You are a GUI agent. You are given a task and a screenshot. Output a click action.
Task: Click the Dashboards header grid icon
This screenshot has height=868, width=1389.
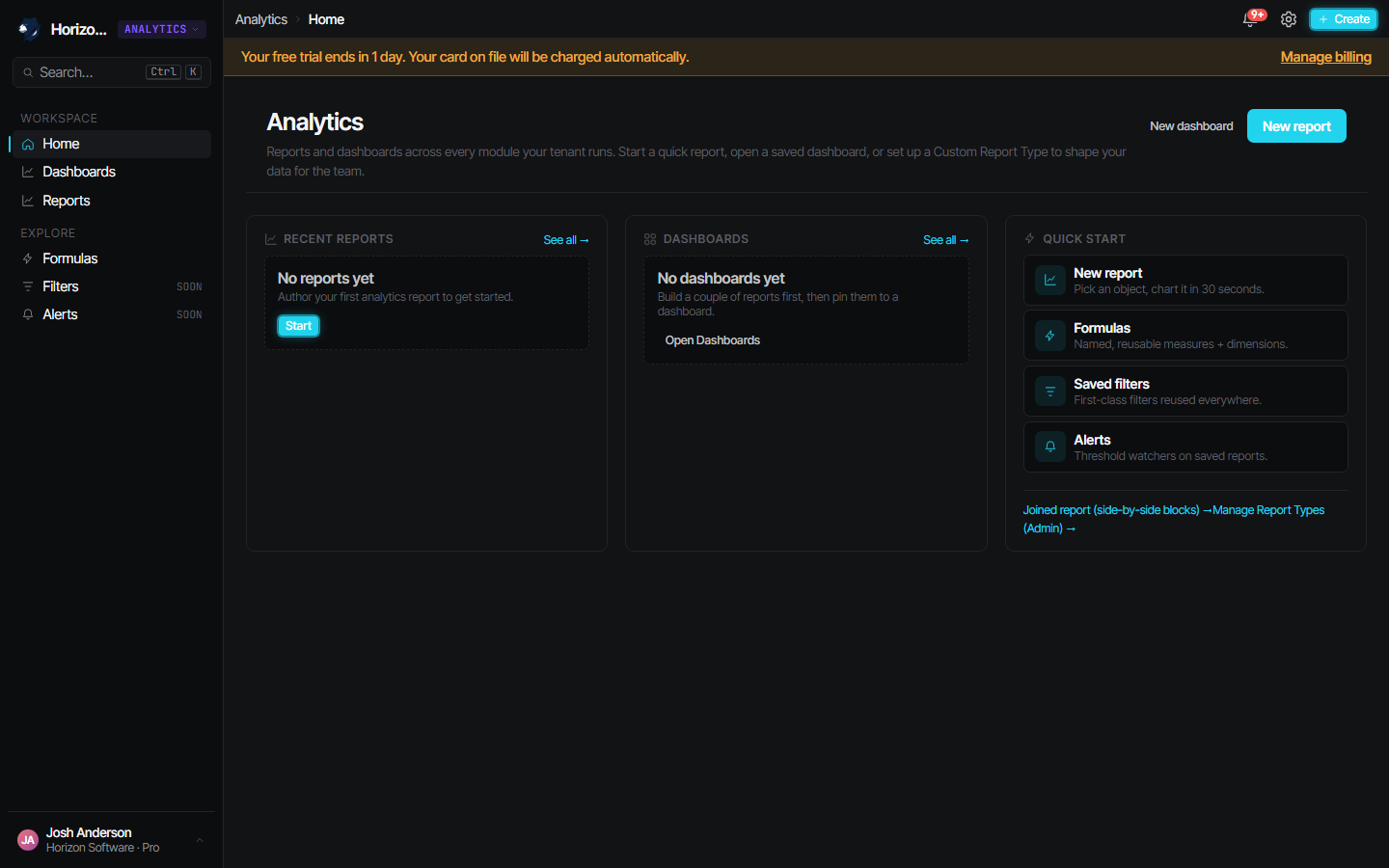tap(650, 239)
